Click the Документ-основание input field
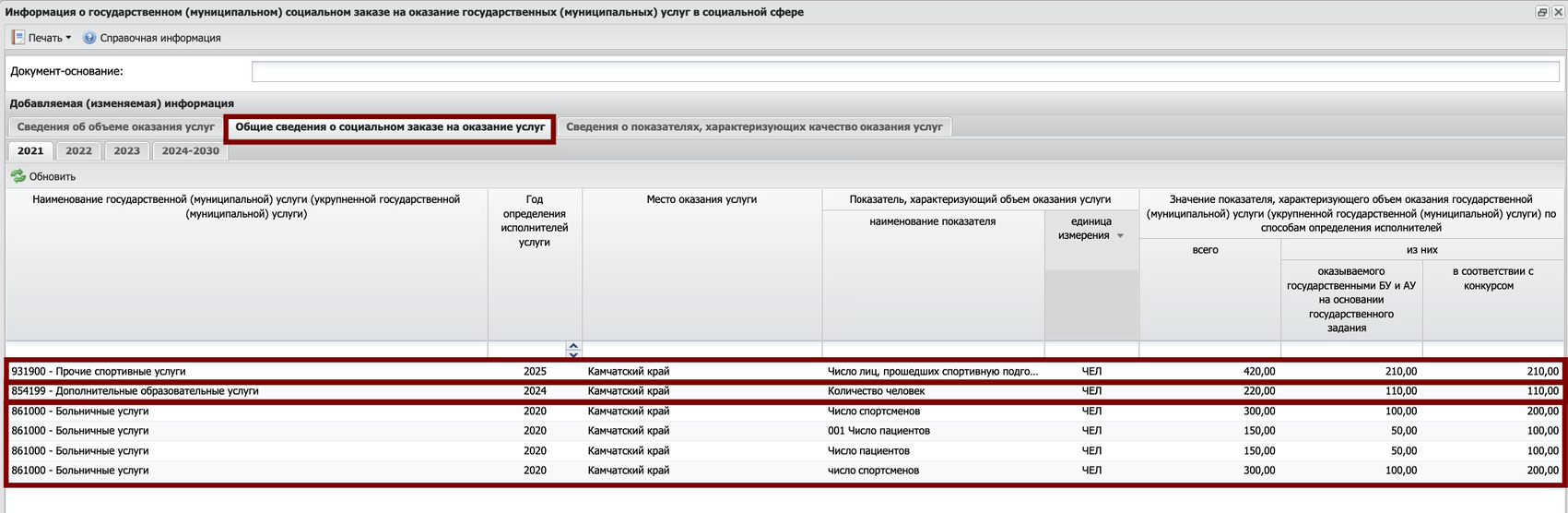 tap(905, 72)
